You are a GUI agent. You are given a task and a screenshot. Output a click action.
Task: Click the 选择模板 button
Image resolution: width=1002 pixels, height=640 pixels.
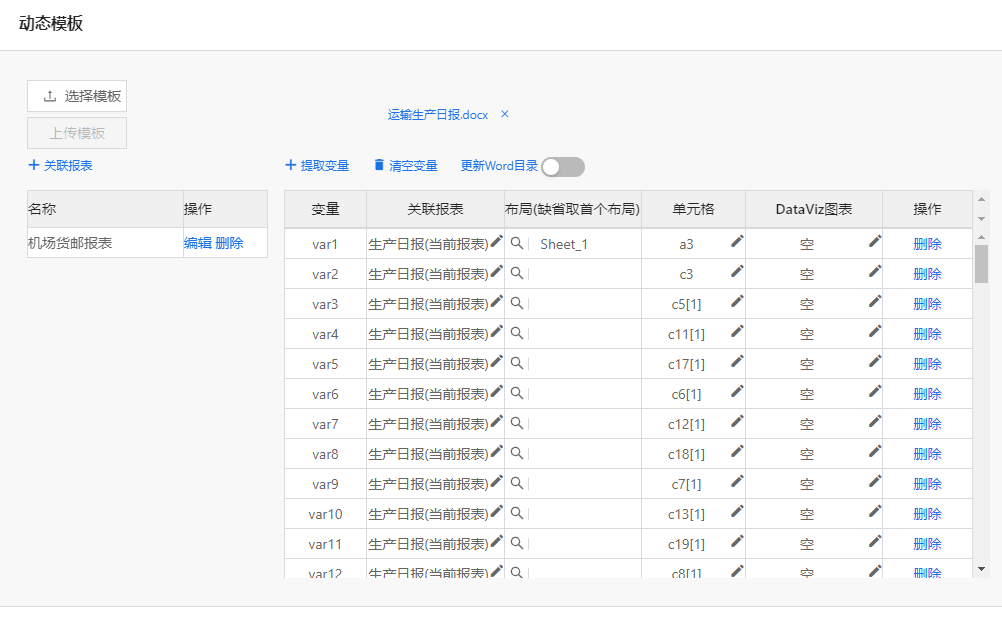click(77, 96)
